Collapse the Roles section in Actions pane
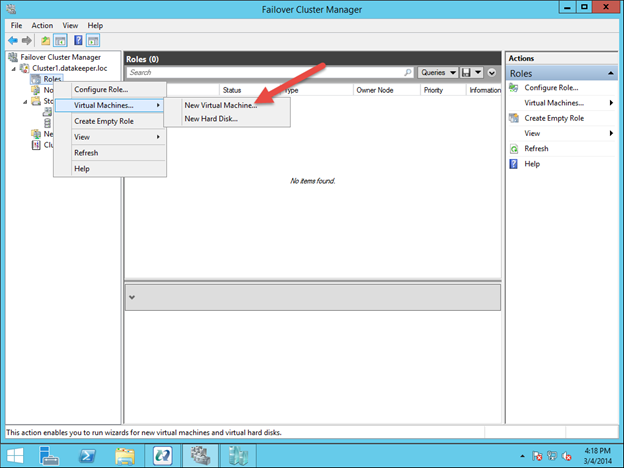This screenshot has height=468, width=624. (x=610, y=74)
